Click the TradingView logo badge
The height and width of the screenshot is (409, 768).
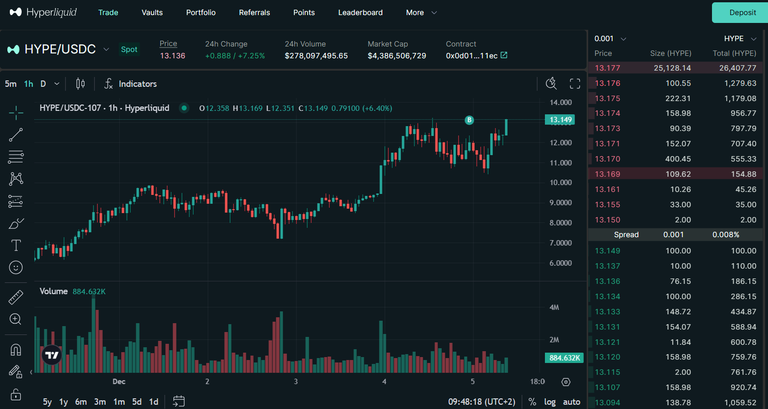pos(51,355)
